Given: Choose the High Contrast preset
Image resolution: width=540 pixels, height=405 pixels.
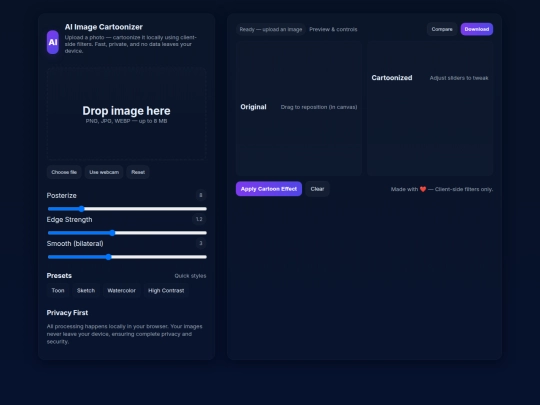Looking at the screenshot, I should (166, 291).
